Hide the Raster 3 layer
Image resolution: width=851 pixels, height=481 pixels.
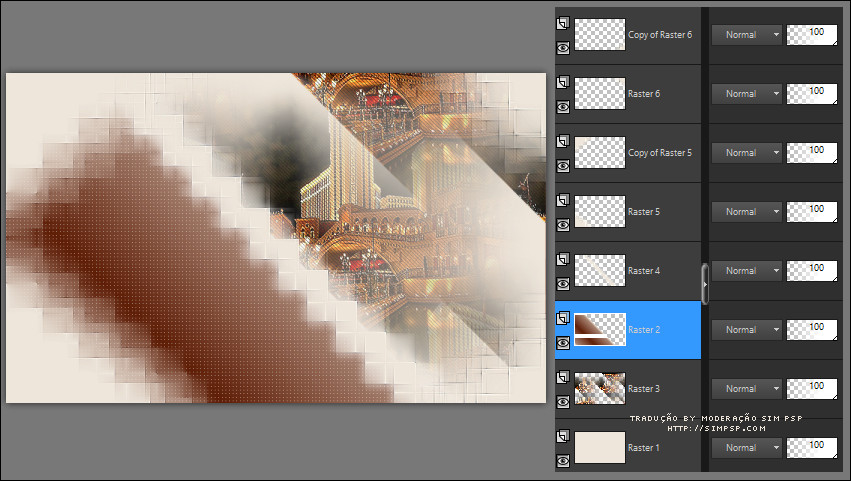tap(564, 401)
